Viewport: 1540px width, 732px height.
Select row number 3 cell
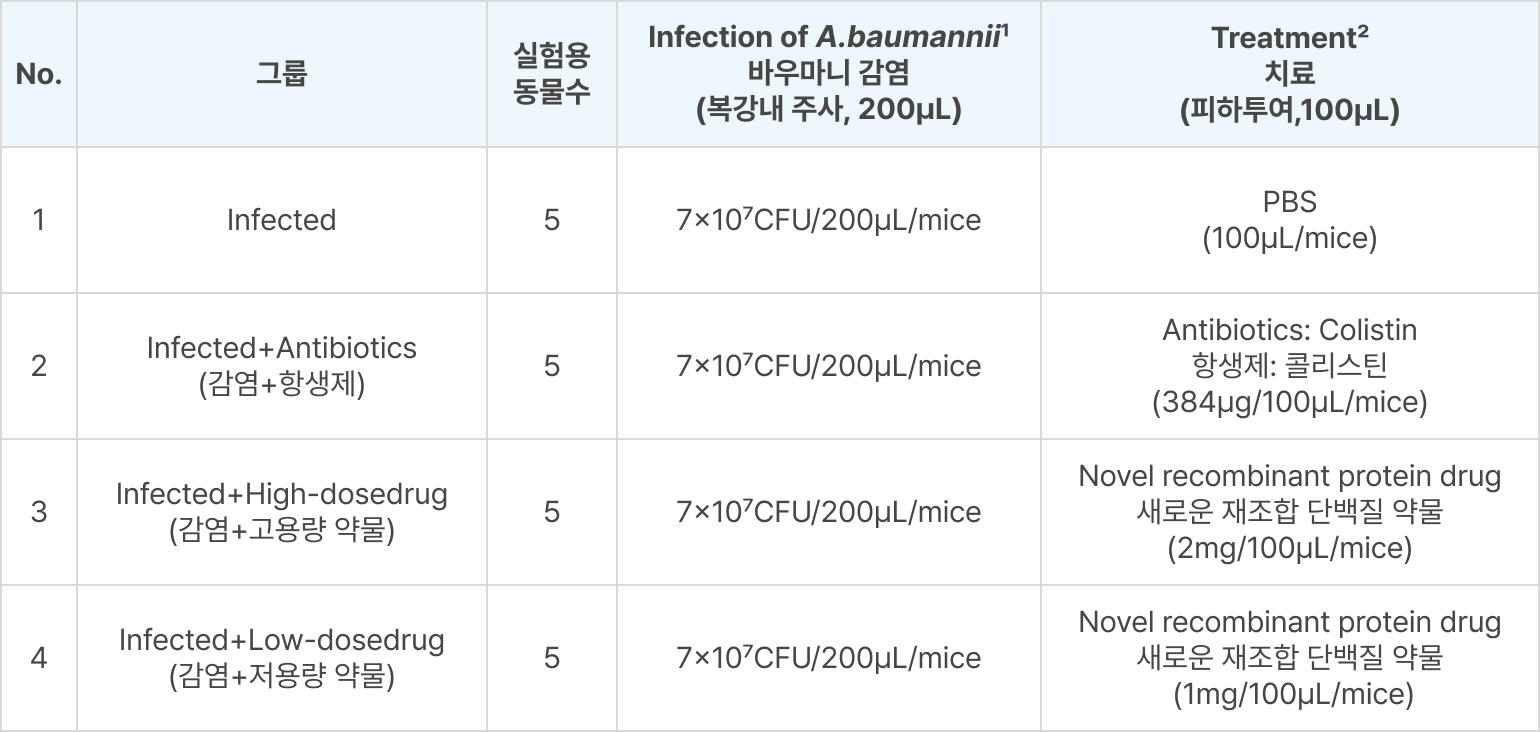[x=39, y=512]
